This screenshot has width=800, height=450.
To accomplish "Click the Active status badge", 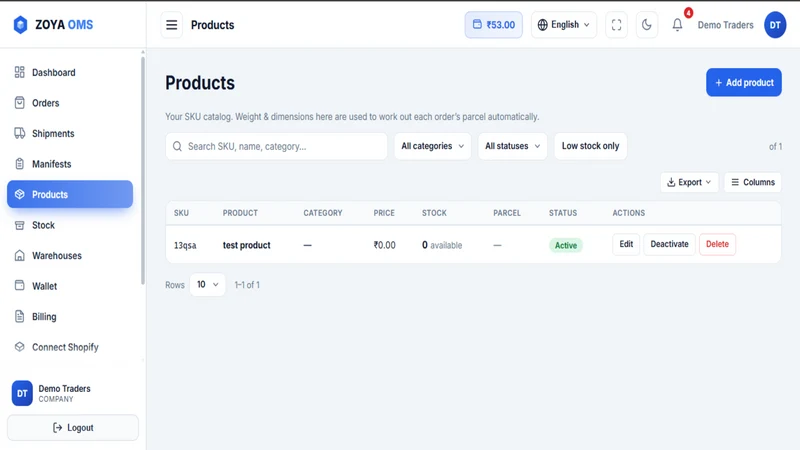I will tap(565, 245).
